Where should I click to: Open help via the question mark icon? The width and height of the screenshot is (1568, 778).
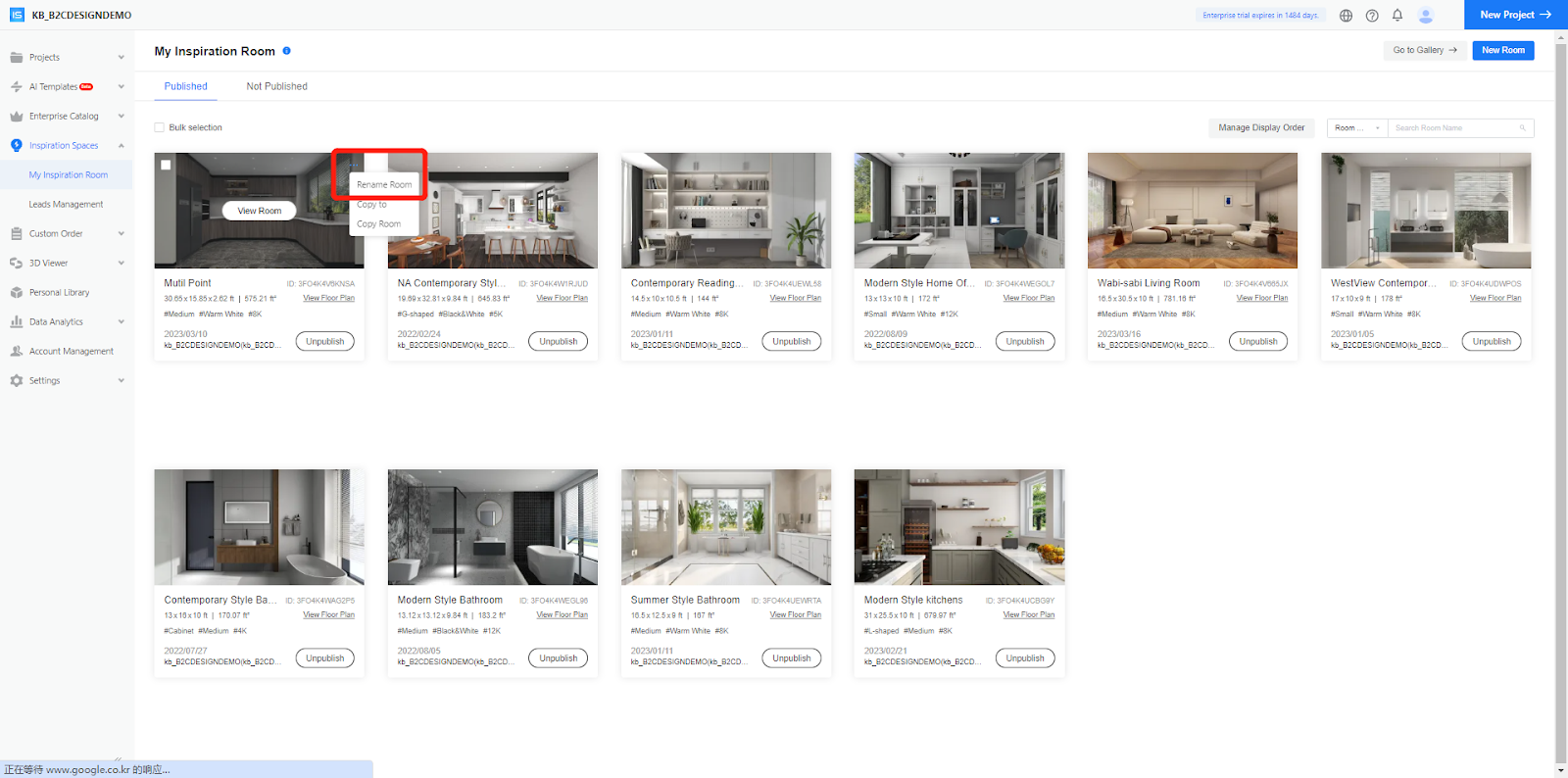tap(1372, 16)
